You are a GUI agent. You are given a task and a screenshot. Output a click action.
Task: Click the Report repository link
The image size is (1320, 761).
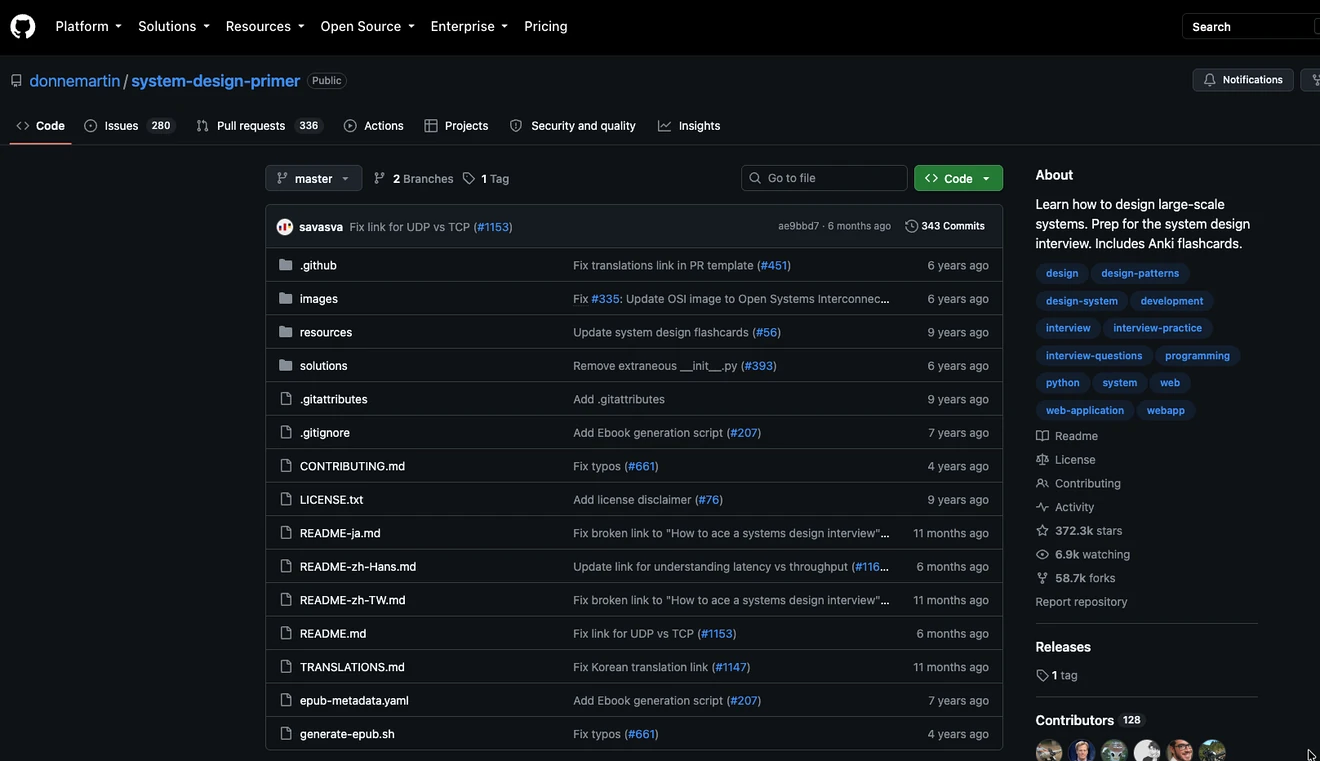[1081, 602]
